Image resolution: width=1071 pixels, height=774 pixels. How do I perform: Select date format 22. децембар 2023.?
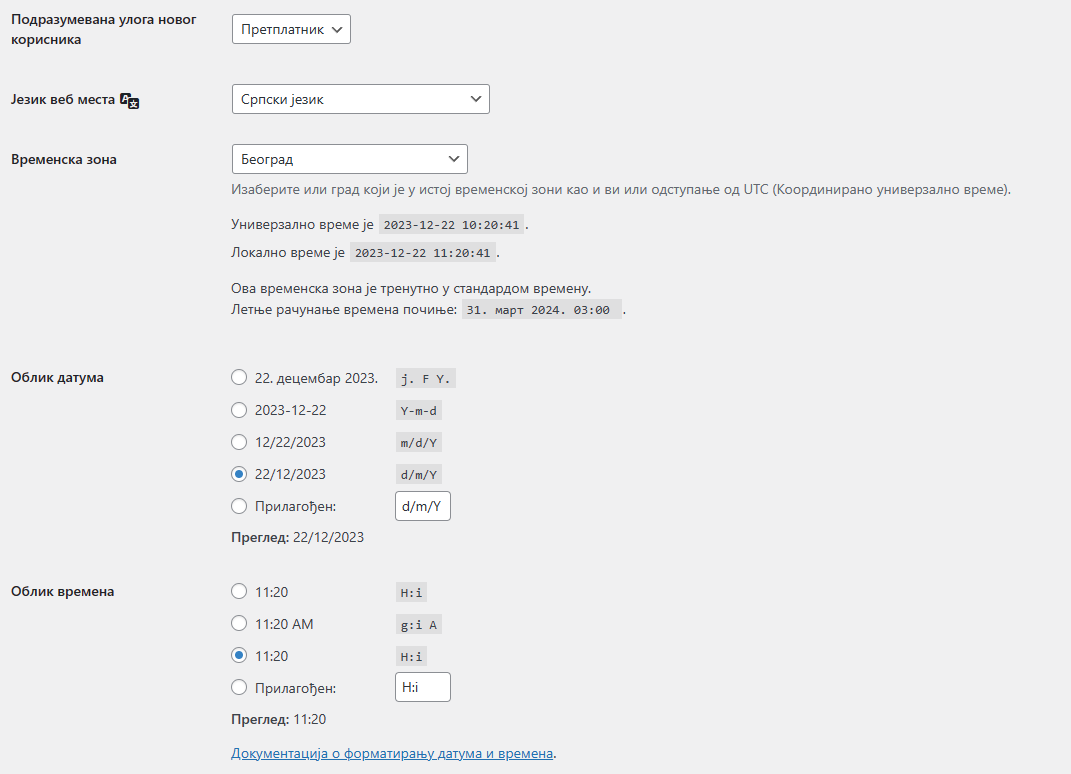(x=238, y=377)
